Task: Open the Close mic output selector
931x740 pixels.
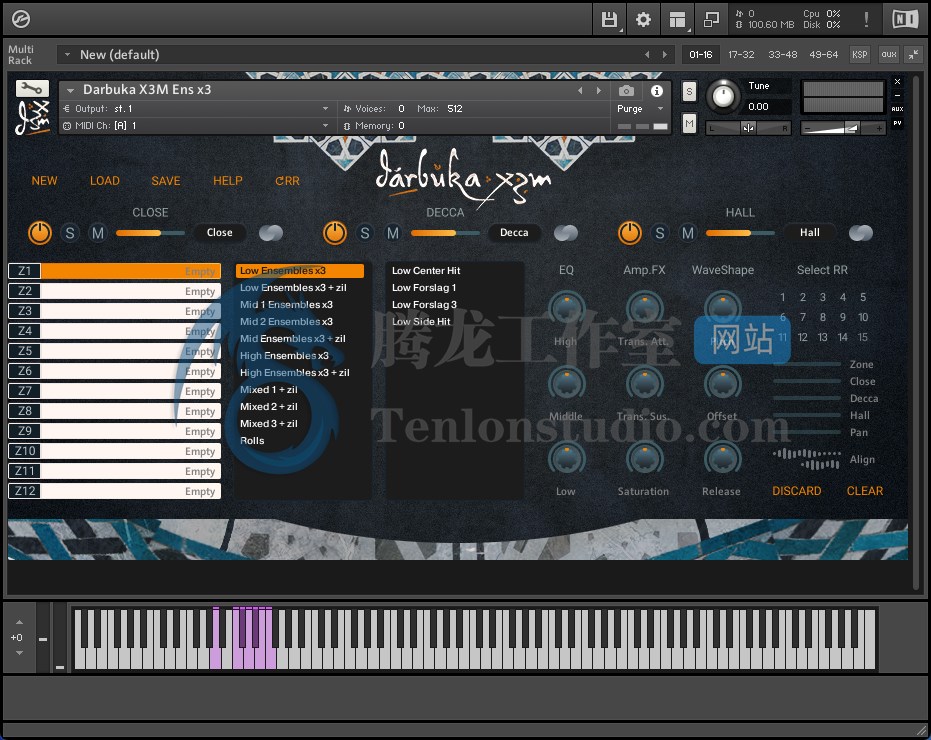Action: tap(219, 233)
